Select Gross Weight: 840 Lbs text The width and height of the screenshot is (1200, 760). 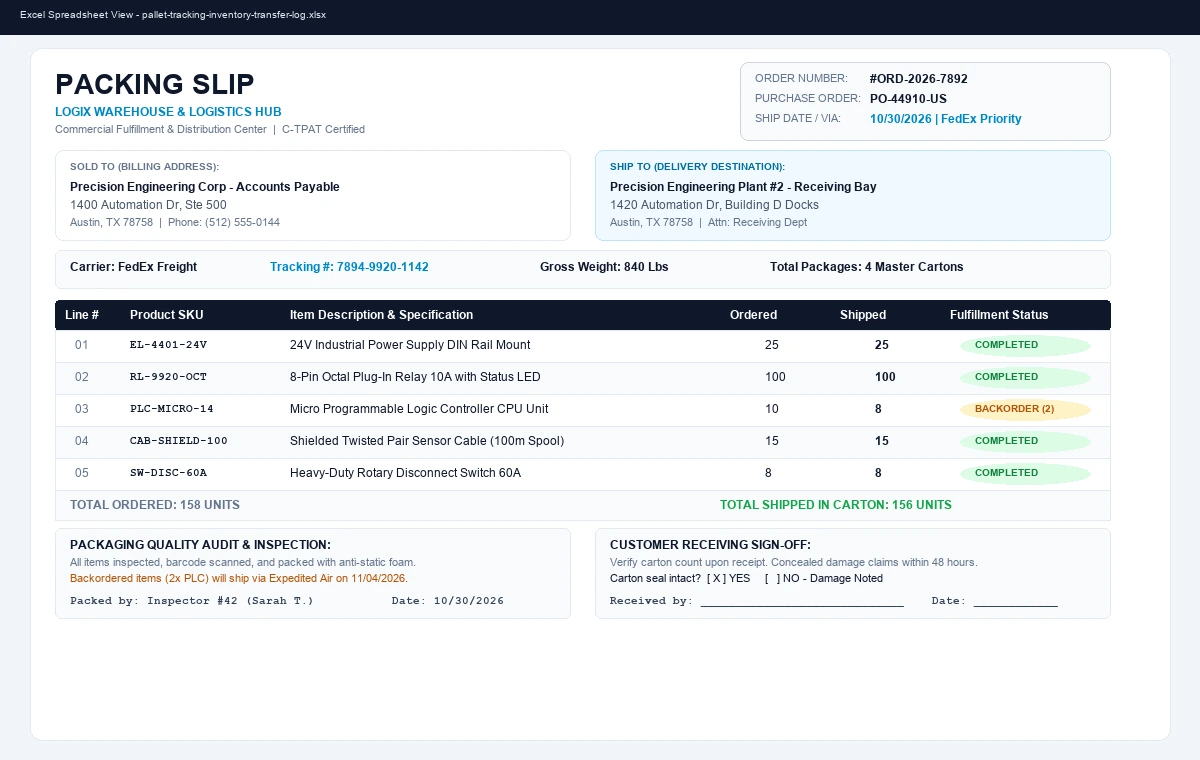coord(604,267)
